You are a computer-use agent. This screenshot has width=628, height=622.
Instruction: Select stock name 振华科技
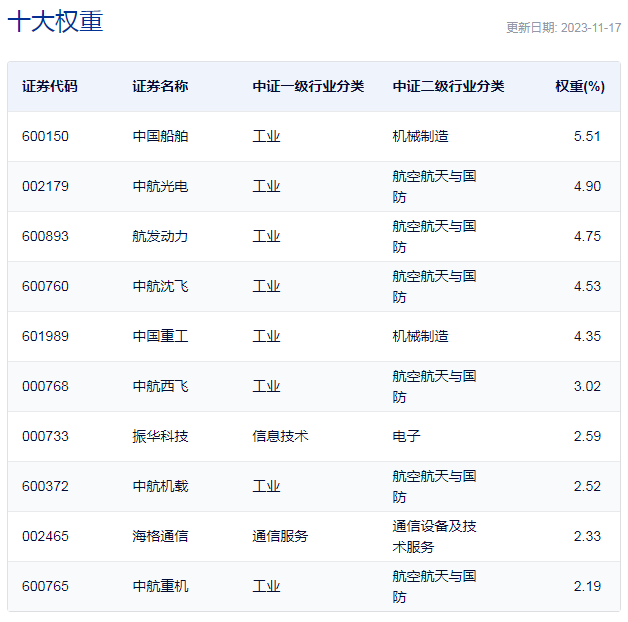pyautogui.click(x=160, y=436)
